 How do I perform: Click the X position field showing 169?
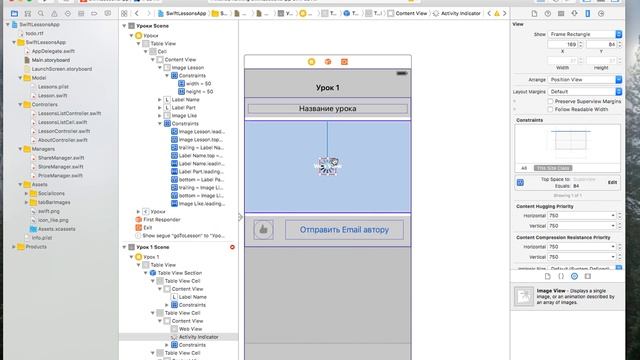[562, 44]
